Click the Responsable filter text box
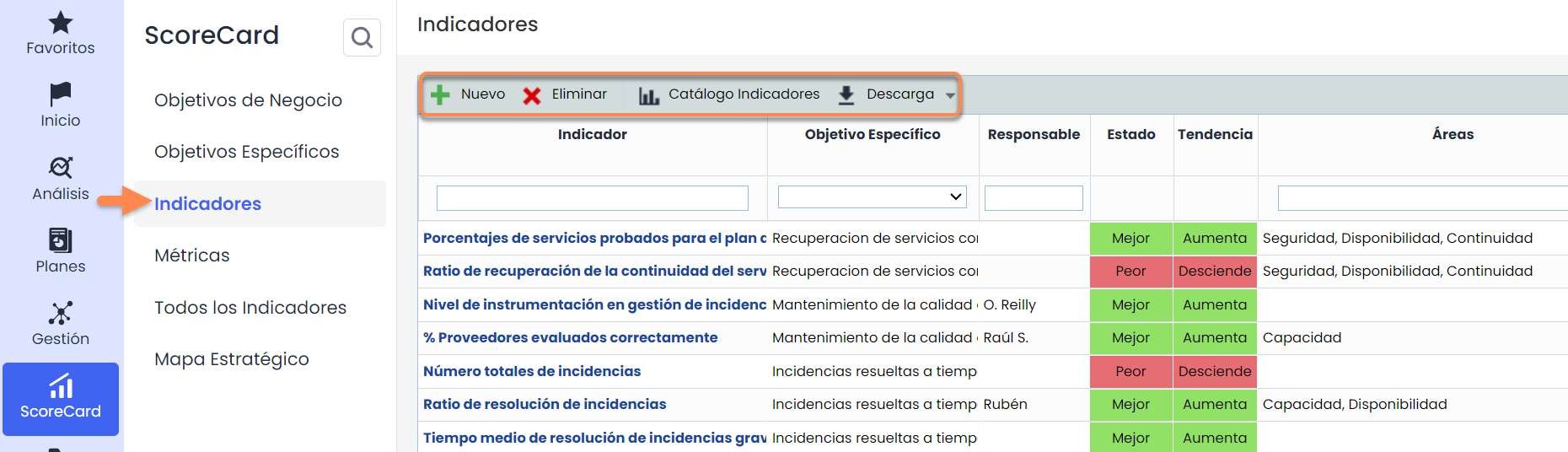This screenshot has height=452, width=1568. [x=1034, y=198]
